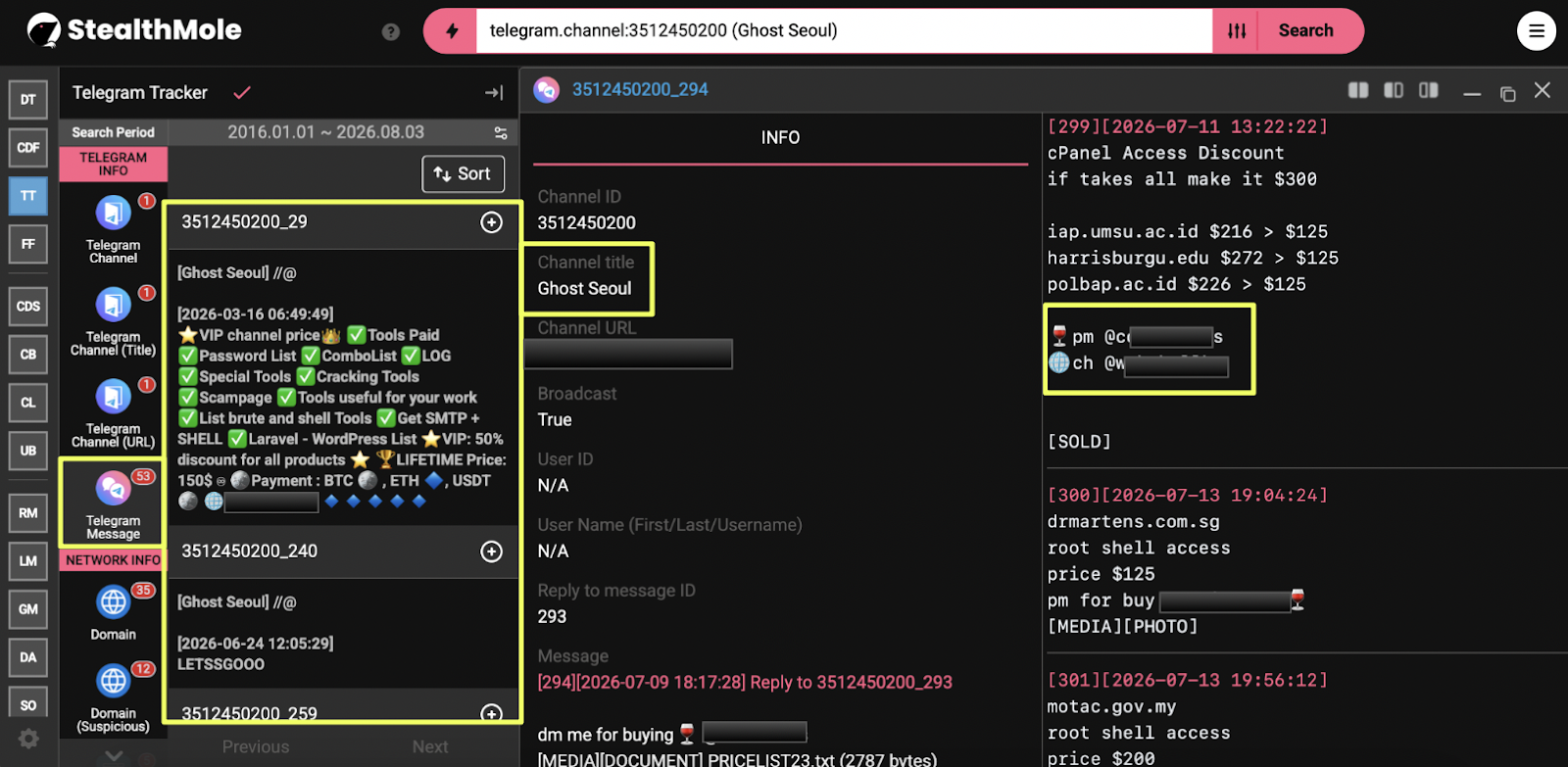Viewport: 1568px width, 767px height.
Task: Open search filter options sliders icon
Action: point(1237,31)
